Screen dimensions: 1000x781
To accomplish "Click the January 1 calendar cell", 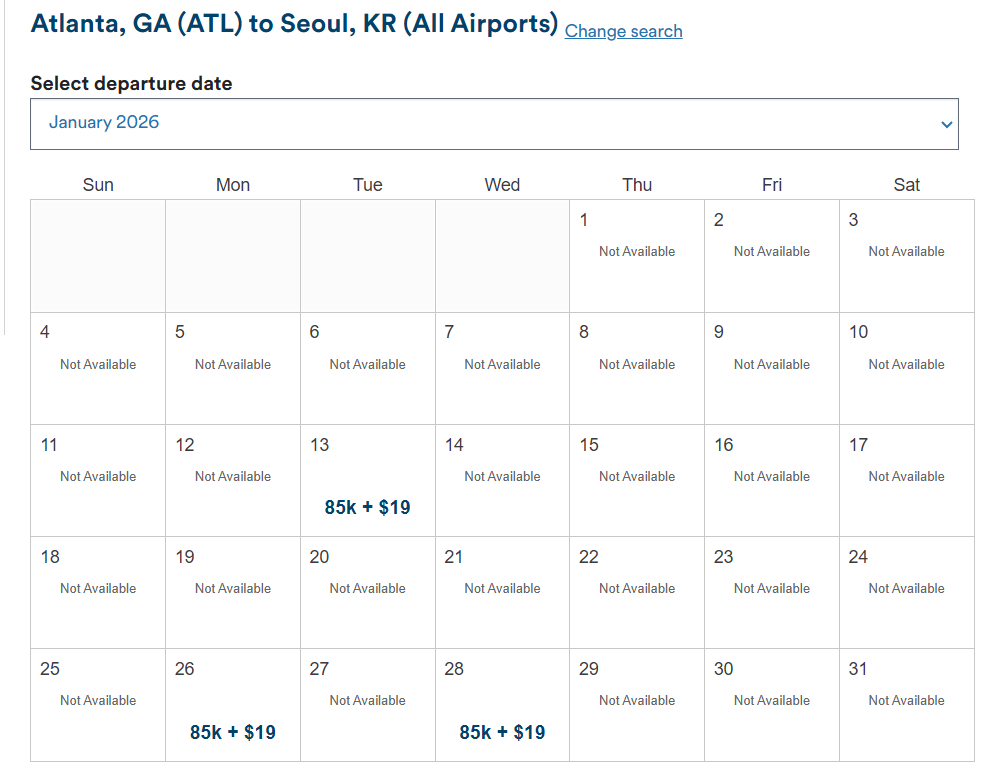I will tap(637, 256).
